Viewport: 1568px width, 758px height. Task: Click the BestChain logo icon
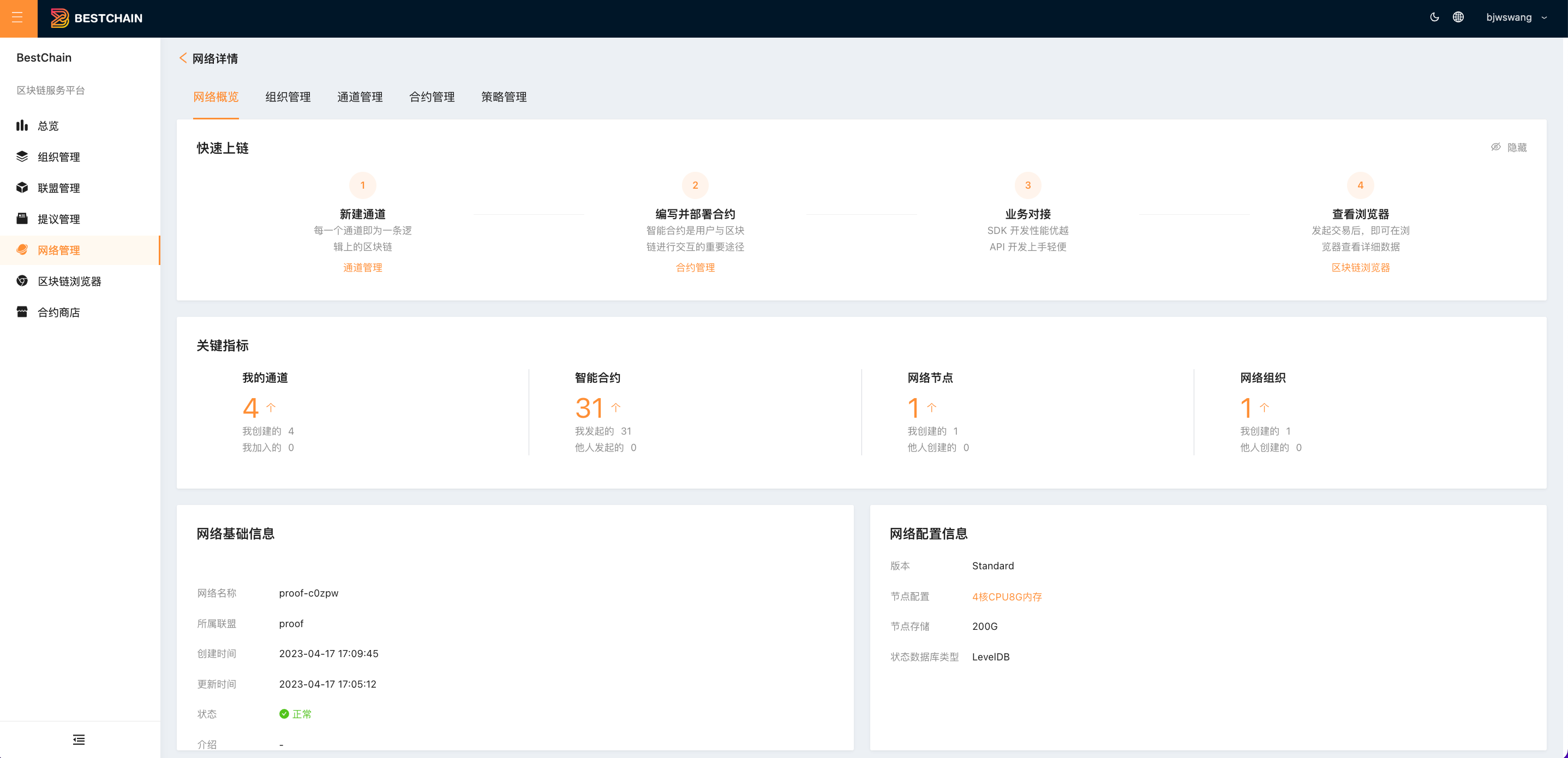pyautogui.click(x=59, y=17)
